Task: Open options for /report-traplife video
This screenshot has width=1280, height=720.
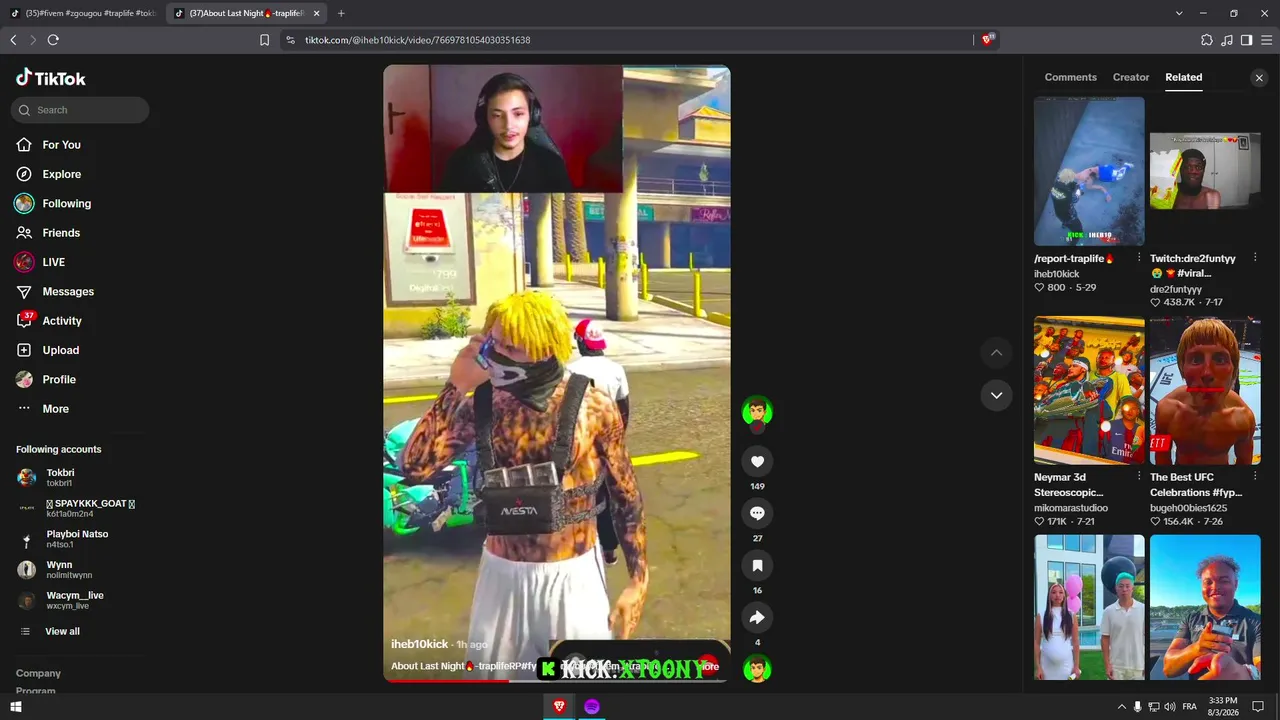Action: point(1139,258)
